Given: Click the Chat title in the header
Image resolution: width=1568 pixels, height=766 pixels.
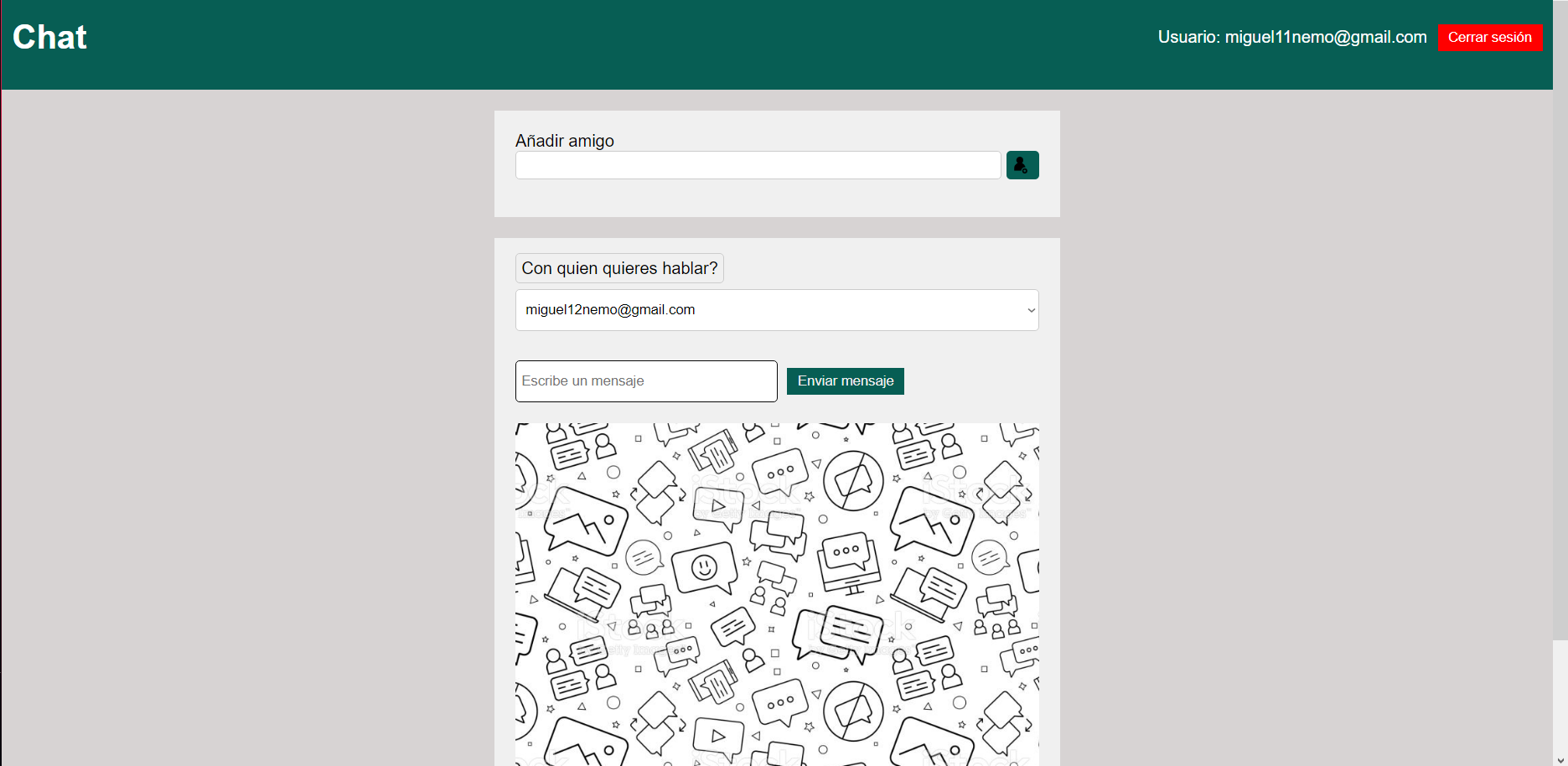Looking at the screenshot, I should pyautogui.click(x=49, y=36).
